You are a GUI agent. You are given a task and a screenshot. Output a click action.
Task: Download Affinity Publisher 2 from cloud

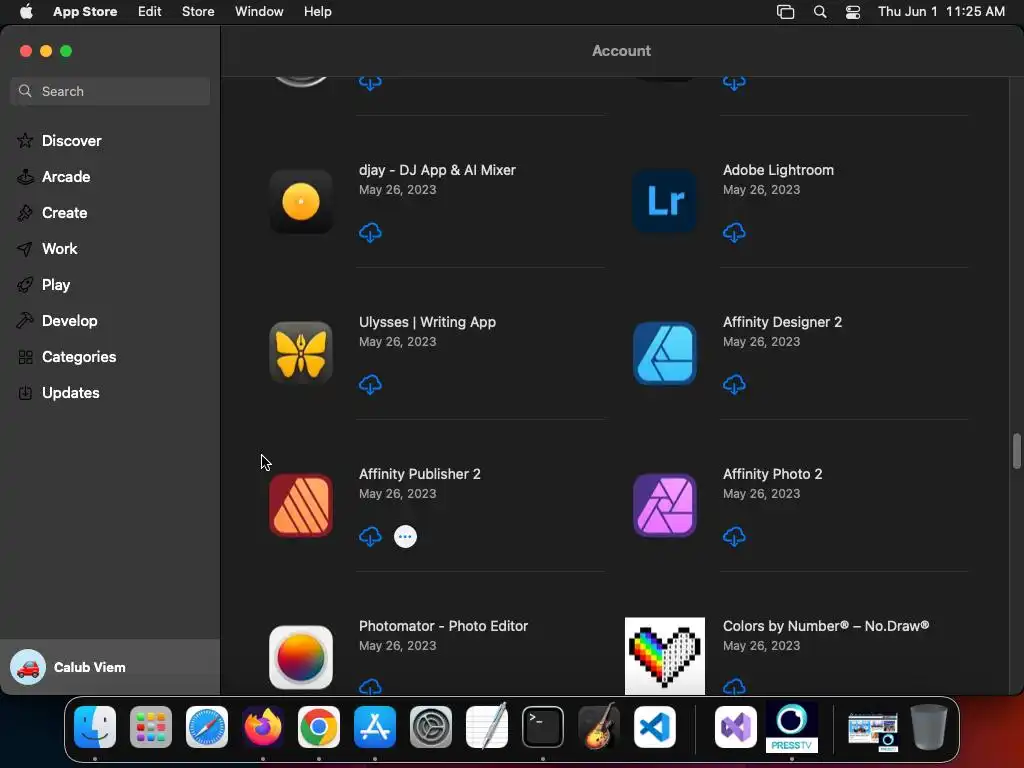tap(370, 537)
